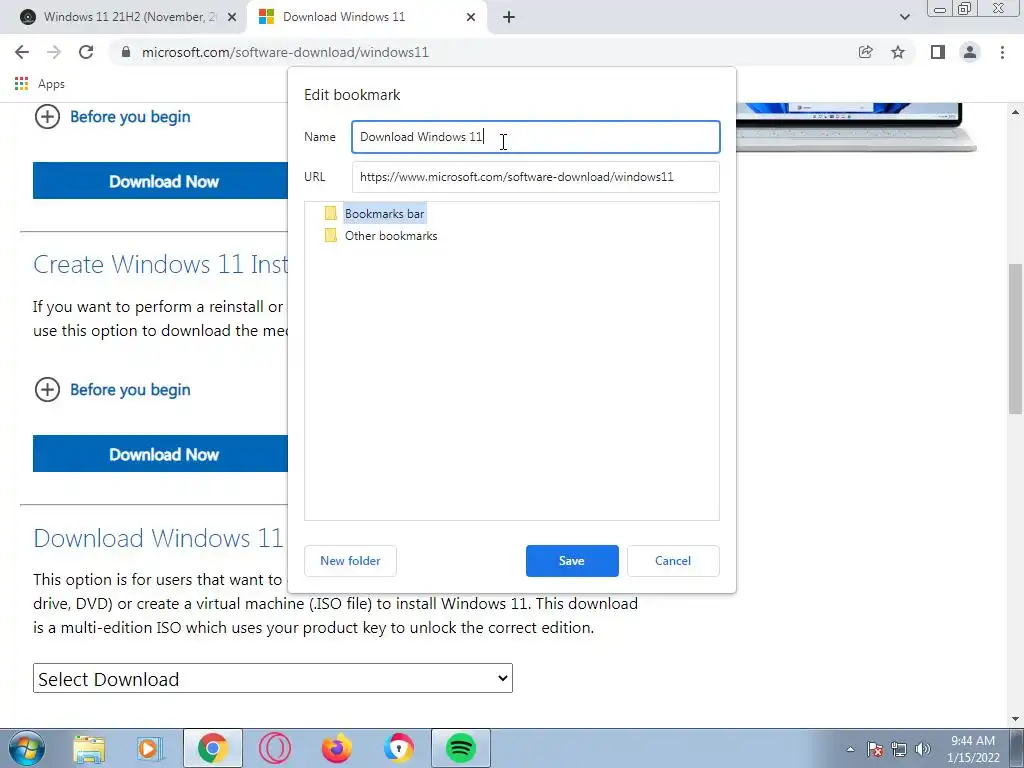Click the taskbar clock 9:44 AM
Image resolution: width=1024 pixels, height=768 pixels.
[973, 749]
